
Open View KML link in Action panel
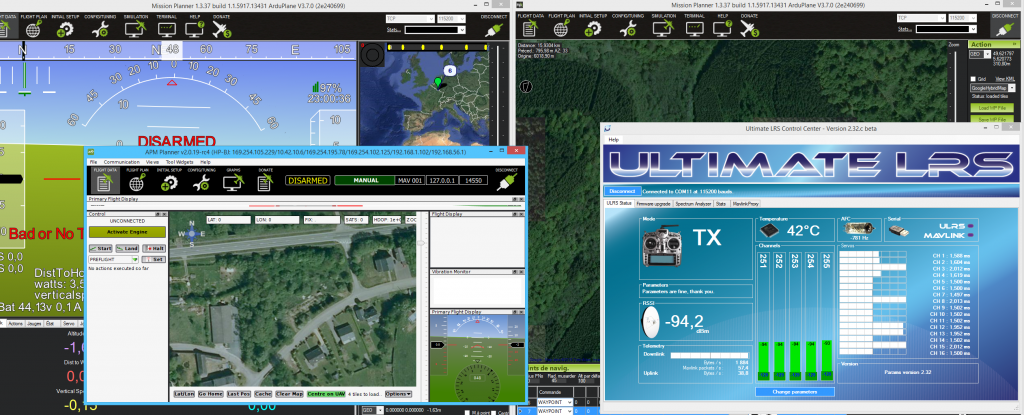click(1005, 78)
